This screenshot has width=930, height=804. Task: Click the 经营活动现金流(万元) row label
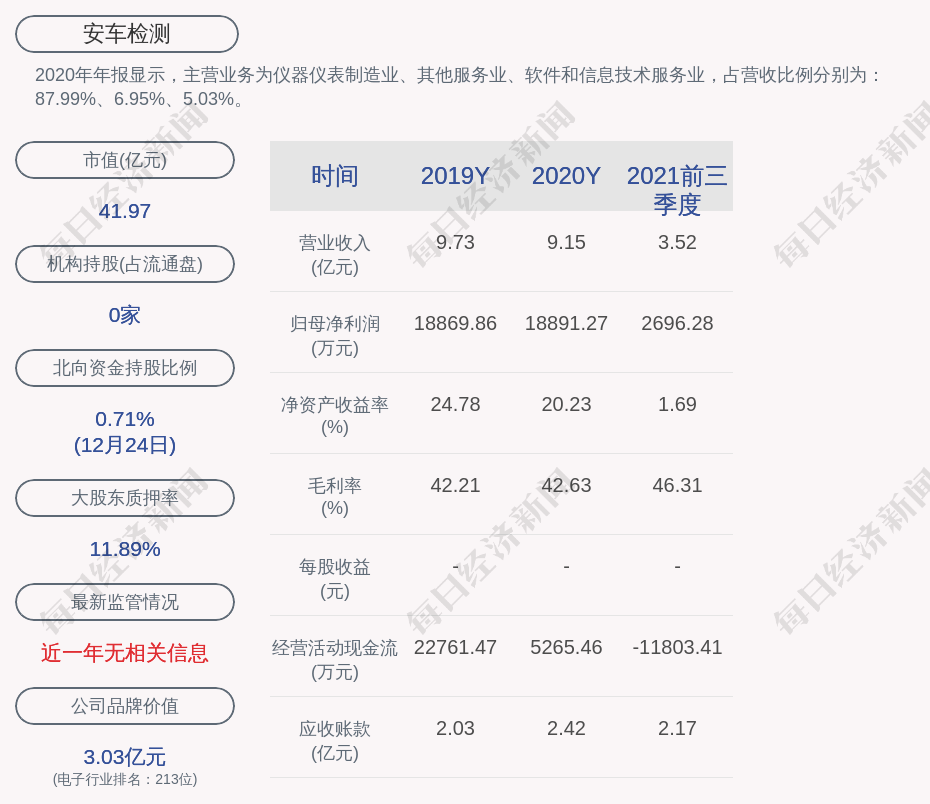point(335,660)
